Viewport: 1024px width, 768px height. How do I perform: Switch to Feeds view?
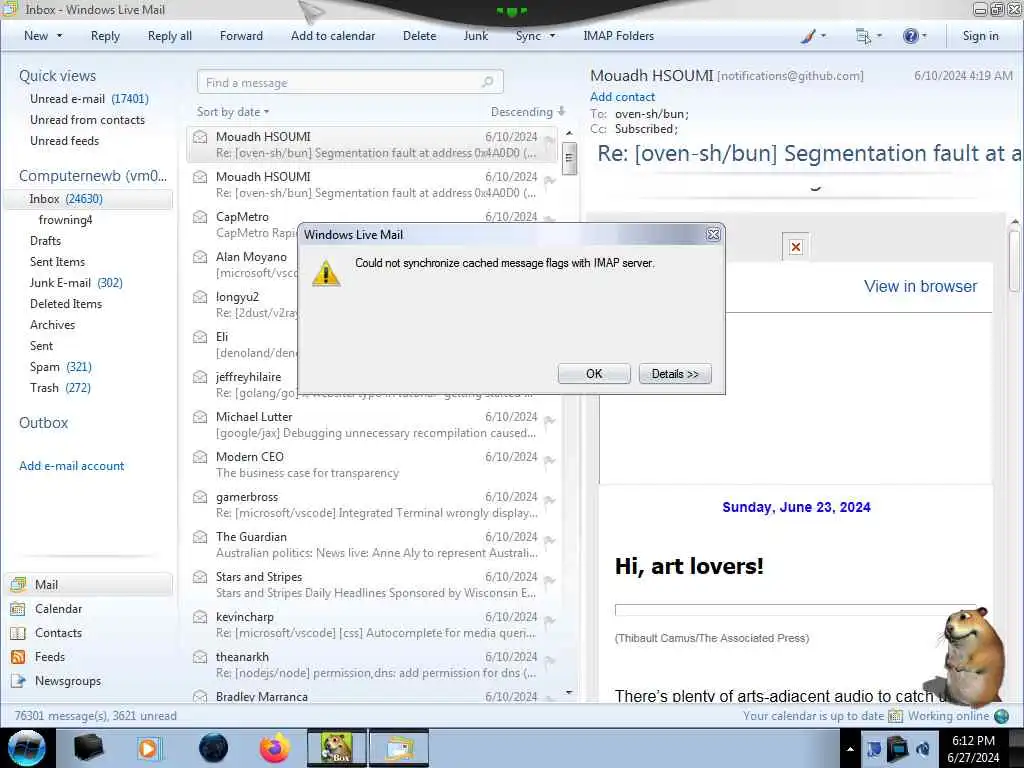click(x=50, y=656)
